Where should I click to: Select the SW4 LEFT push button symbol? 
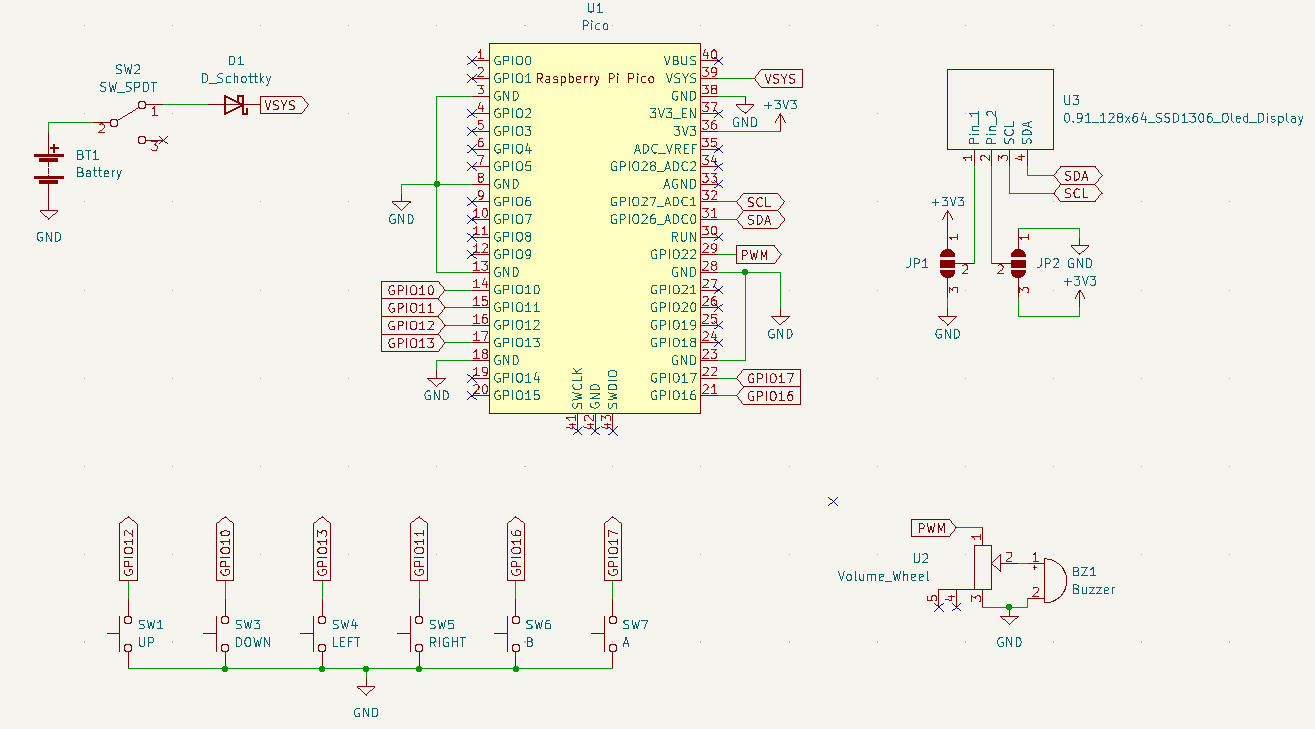[x=318, y=632]
